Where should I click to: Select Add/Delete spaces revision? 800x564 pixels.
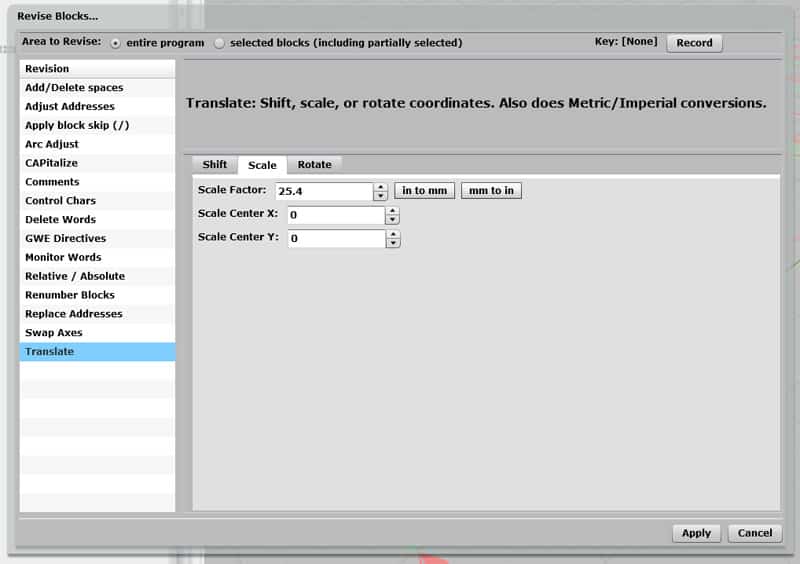tap(74, 88)
